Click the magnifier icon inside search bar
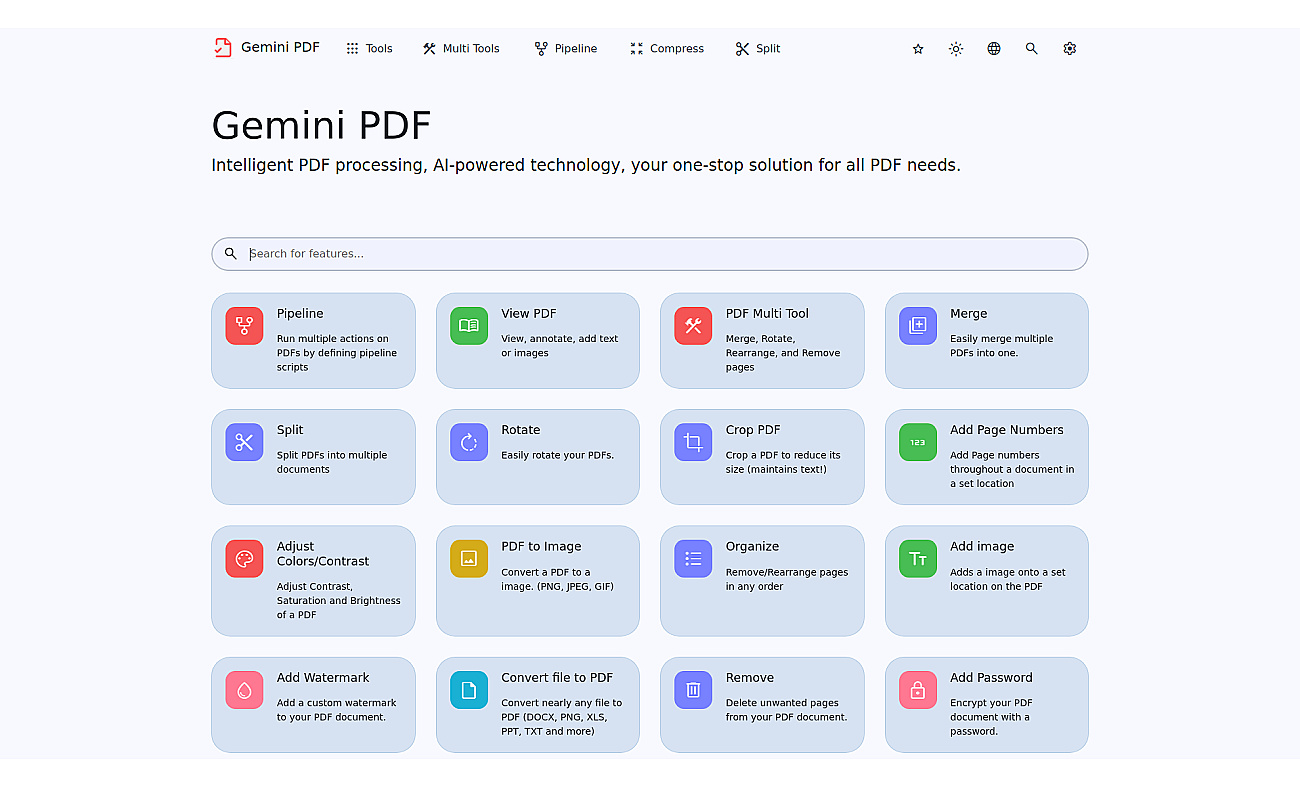The width and height of the screenshot is (1300, 788). point(231,254)
